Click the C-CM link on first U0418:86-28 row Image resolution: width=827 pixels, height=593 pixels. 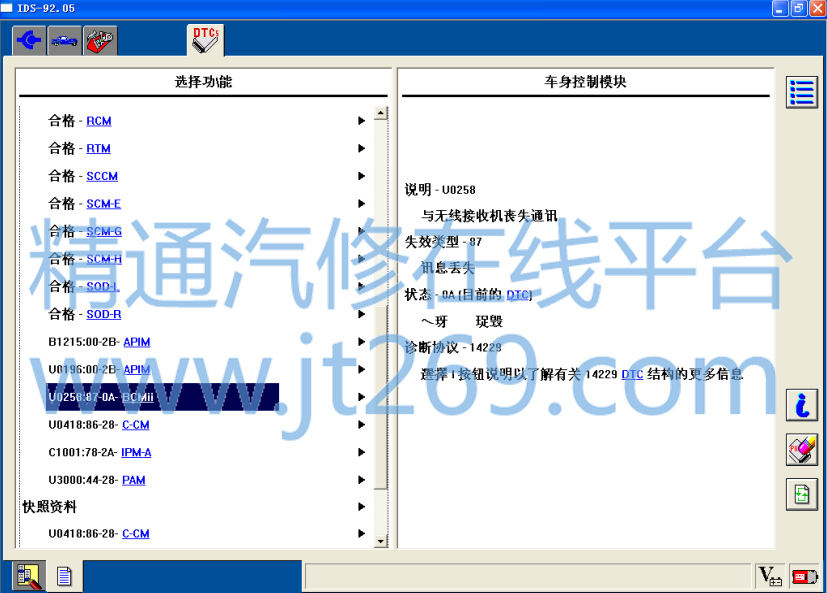(x=136, y=425)
